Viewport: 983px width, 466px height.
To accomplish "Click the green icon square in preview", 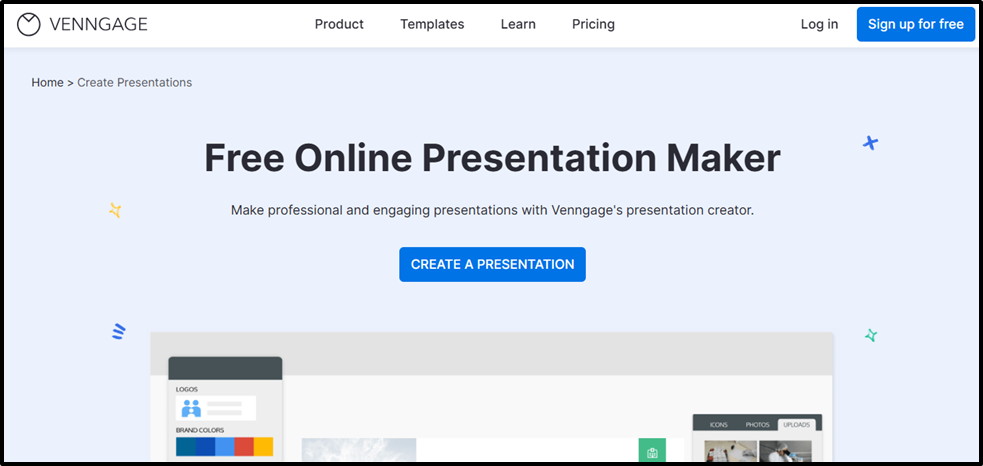I will [x=652, y=451].
